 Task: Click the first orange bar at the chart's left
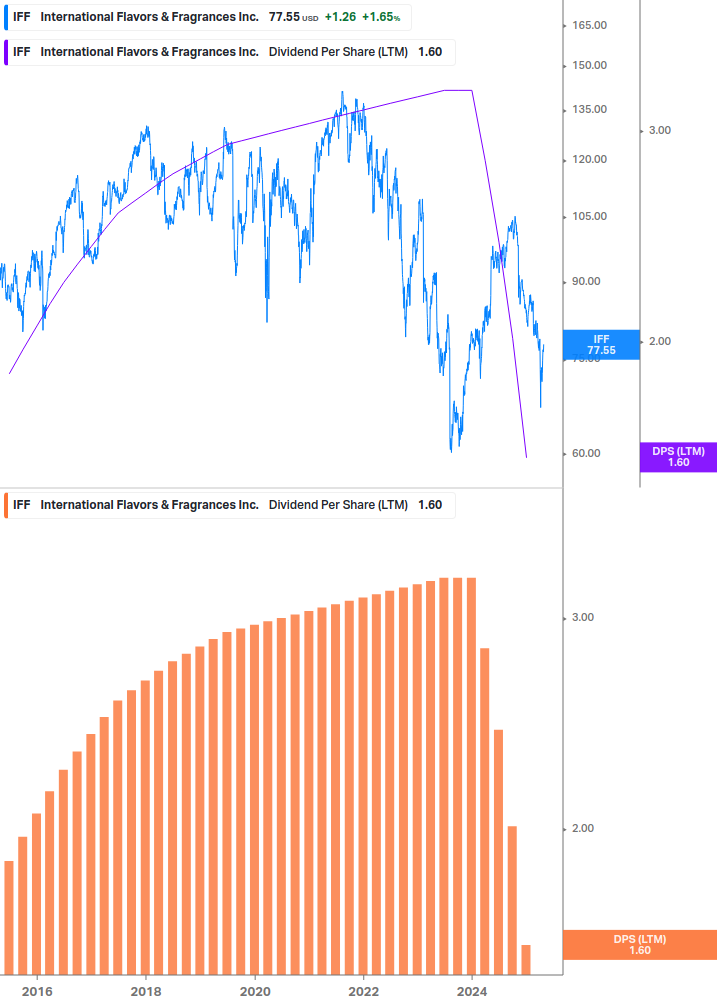pos(9,918)
